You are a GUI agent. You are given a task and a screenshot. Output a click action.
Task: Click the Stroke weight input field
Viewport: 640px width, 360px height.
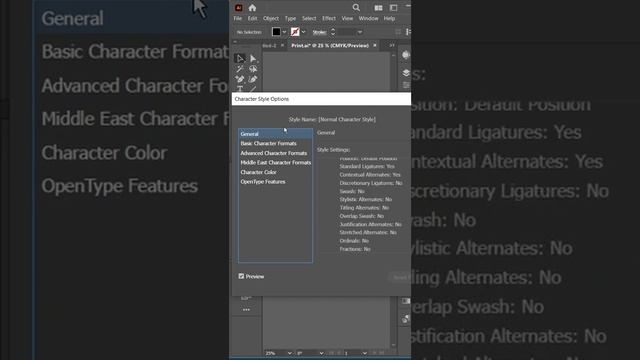(347, 32)
